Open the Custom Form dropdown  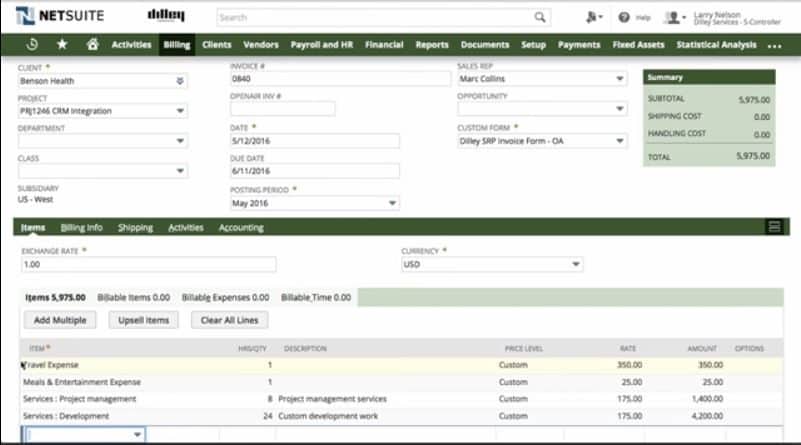tap(620, 141)
